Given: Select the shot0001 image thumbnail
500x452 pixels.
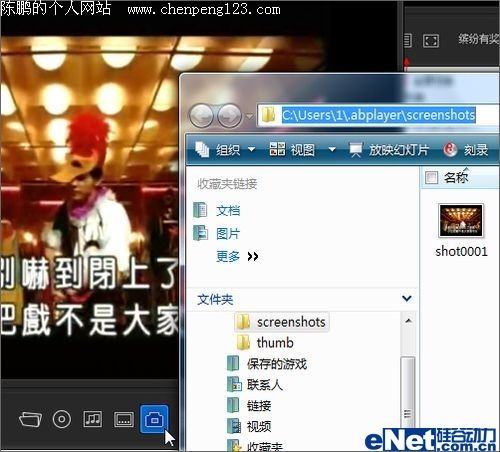Looking at the screenshot, I should tap(461, 220).
